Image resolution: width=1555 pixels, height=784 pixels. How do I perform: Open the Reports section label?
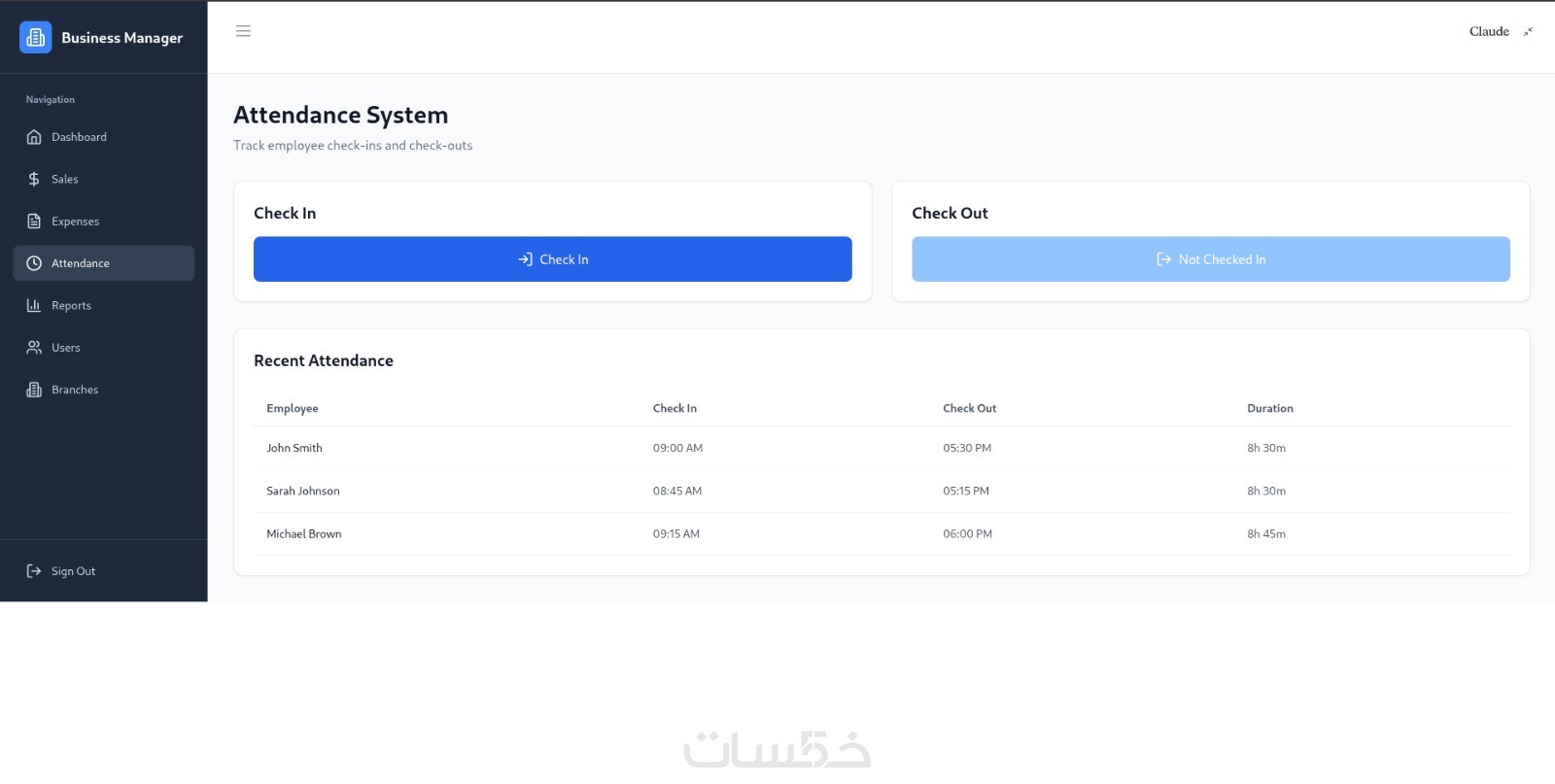click(71, 305)
